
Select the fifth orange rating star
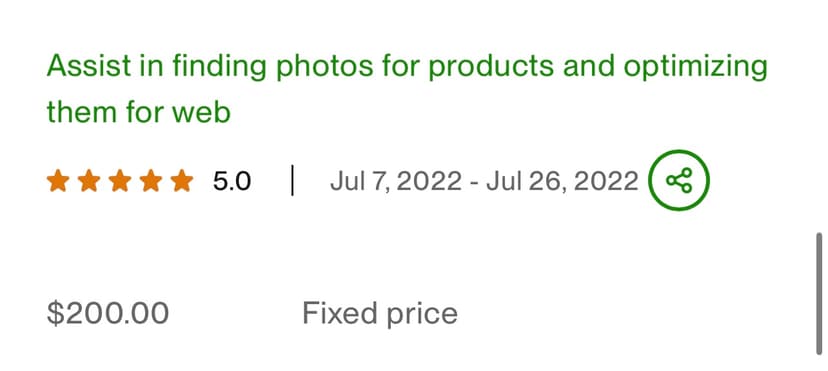[x=182, y=181]
